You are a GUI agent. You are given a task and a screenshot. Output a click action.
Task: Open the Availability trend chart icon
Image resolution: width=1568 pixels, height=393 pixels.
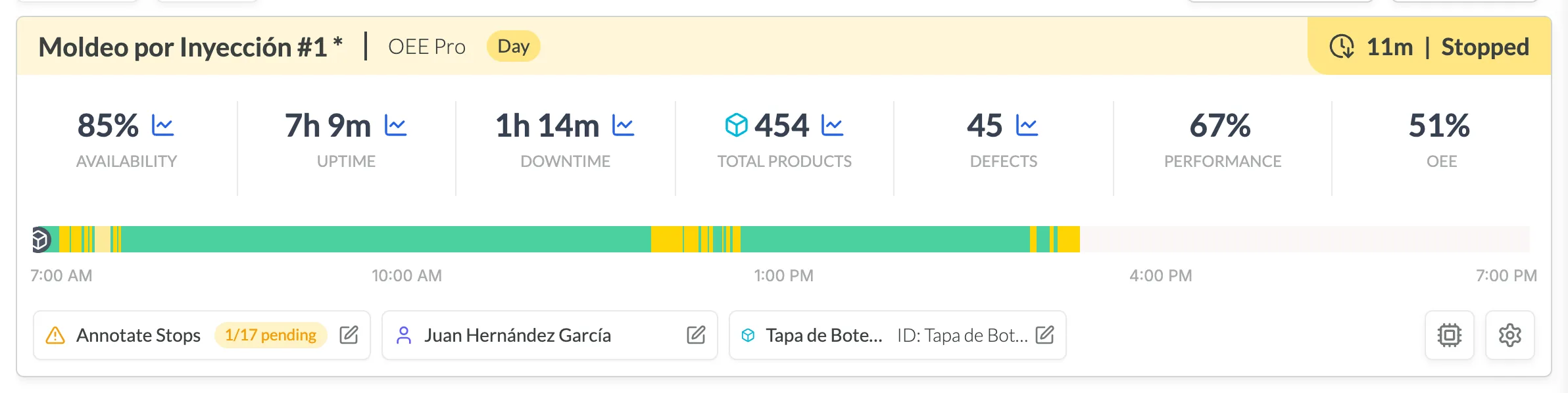162,126
